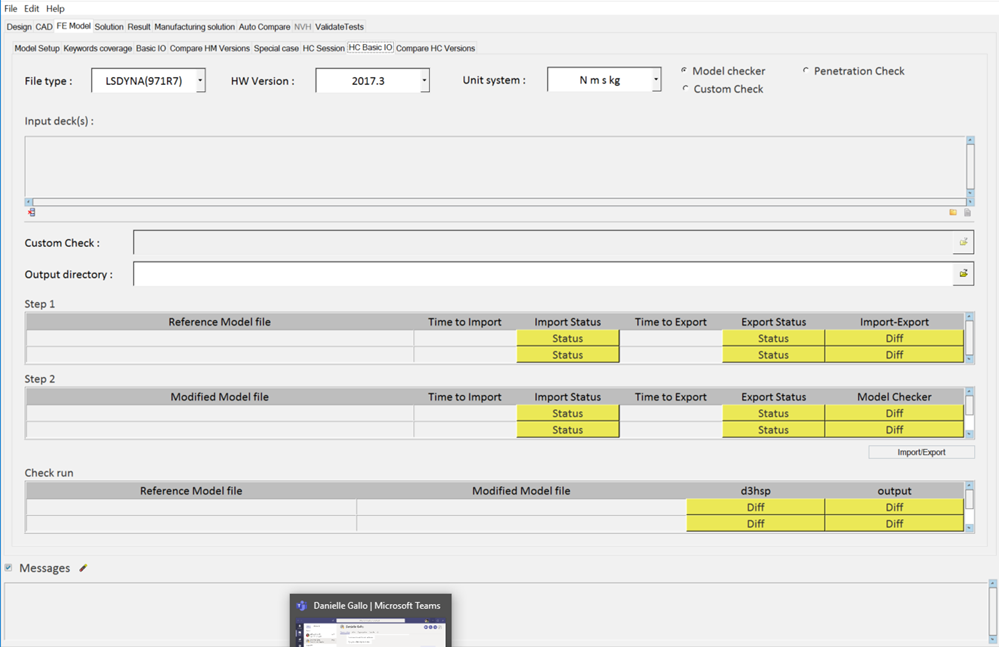Click the red remove-deck icon below input list
The height and width of the screenshot is (647, 1000).
point(32,212)
